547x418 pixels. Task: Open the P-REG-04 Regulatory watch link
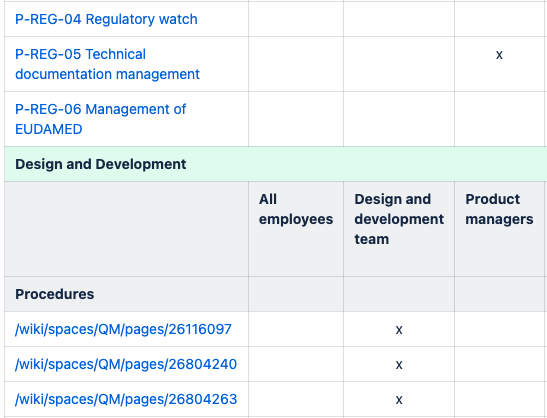(x=106, y=19)
